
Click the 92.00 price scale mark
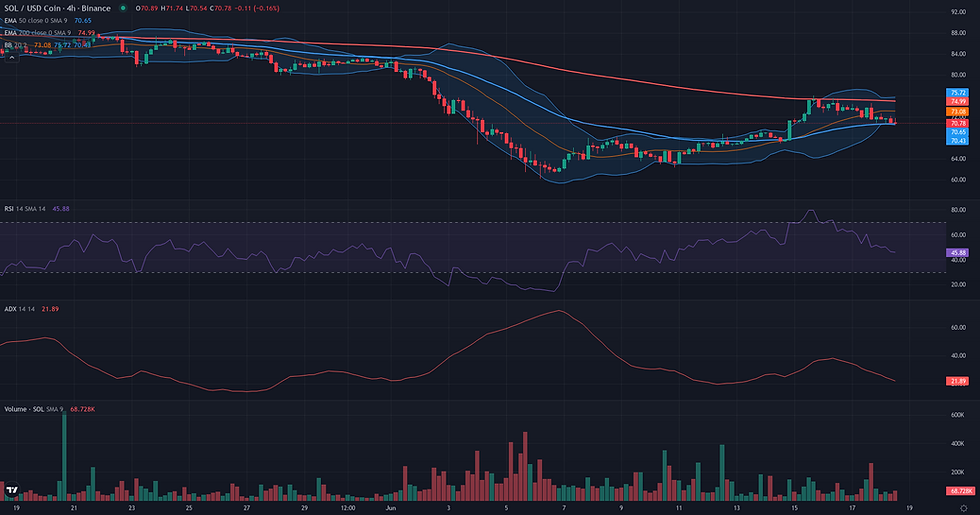point(958,12)
